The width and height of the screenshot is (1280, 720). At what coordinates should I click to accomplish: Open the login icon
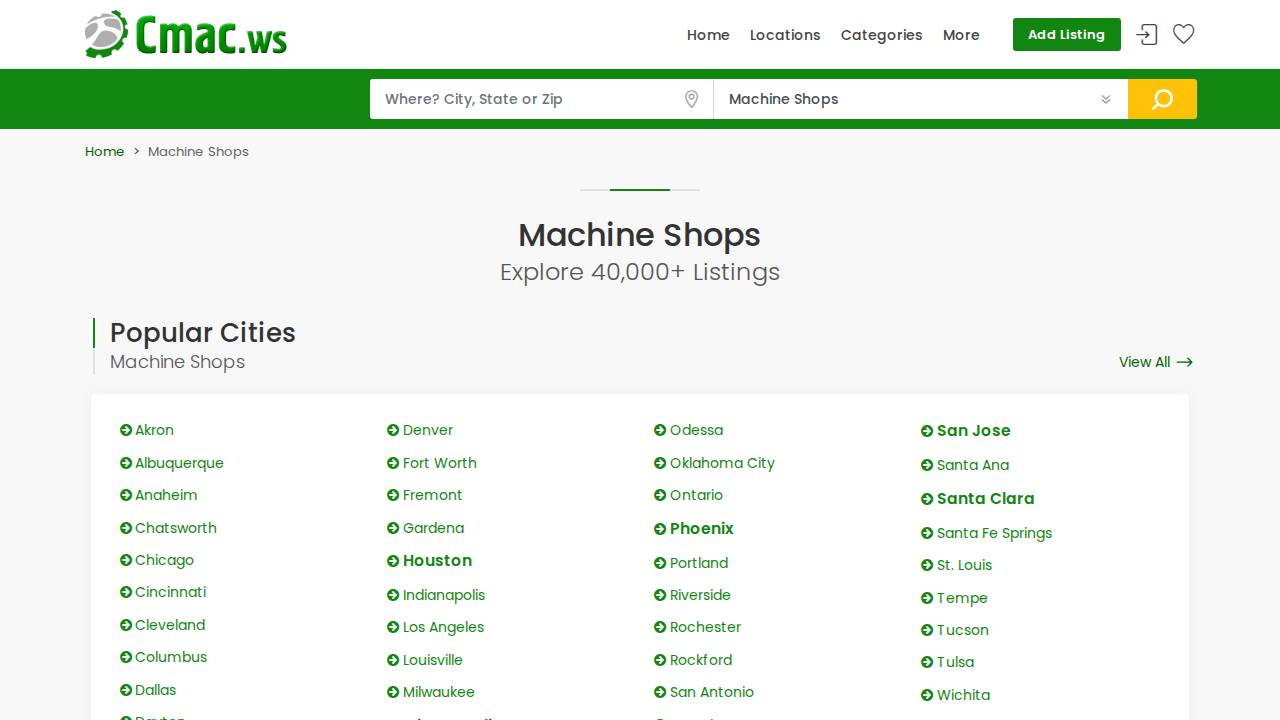pos(1146,34)
